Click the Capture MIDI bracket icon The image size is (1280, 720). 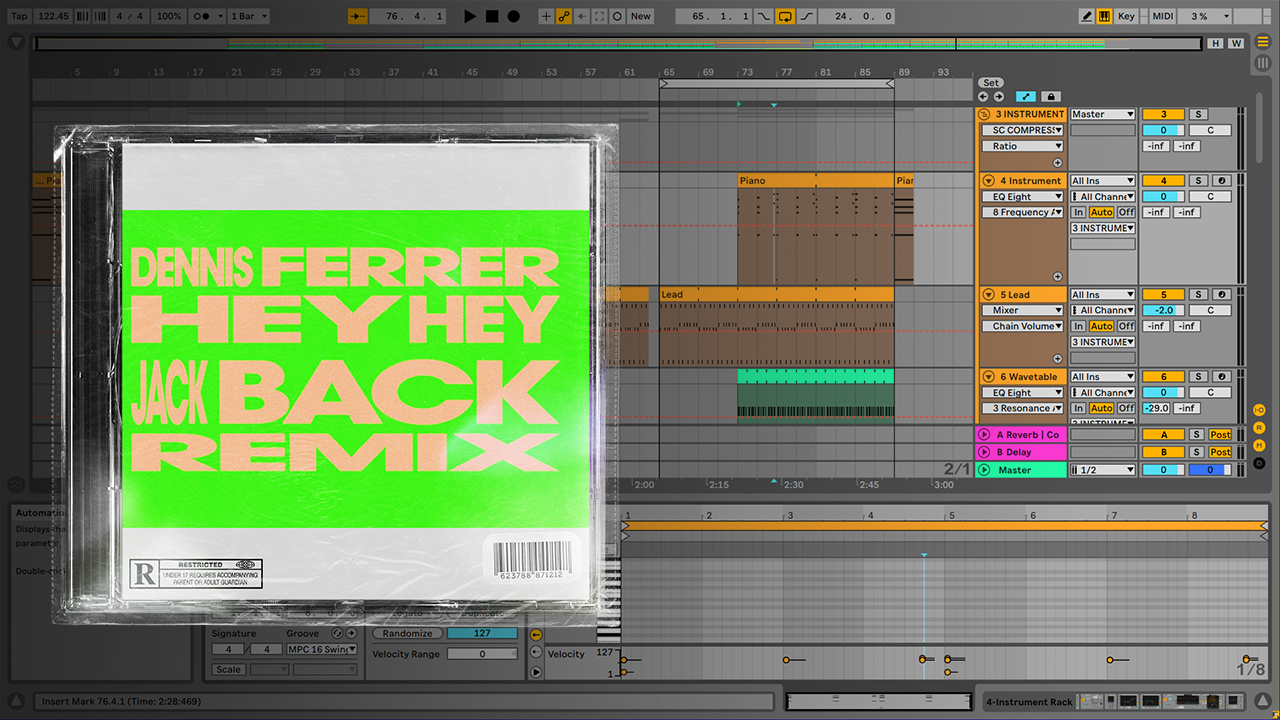(600, 16)
